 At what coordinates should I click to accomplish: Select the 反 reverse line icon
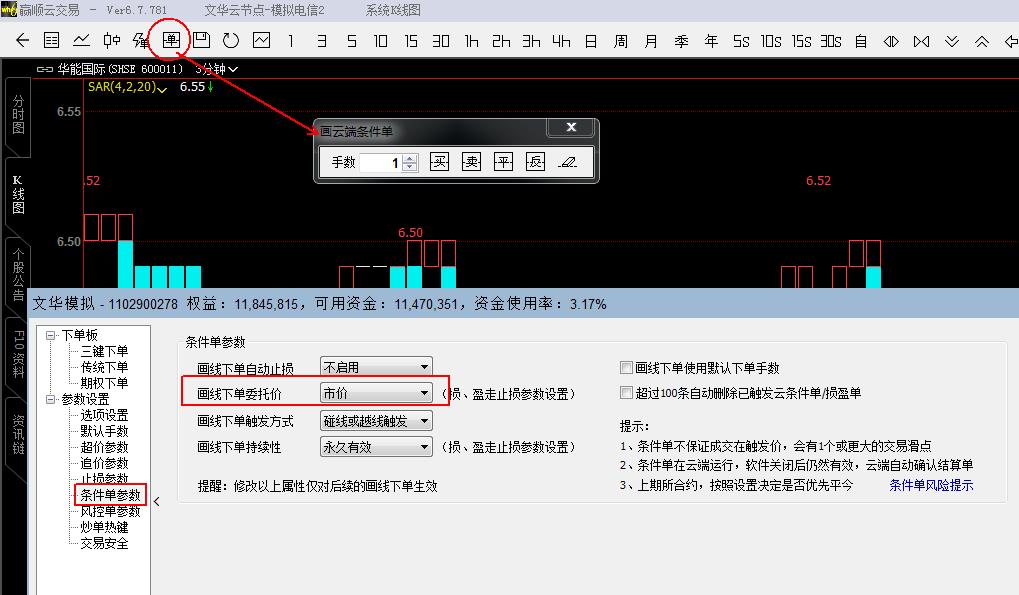pos(535,162)
